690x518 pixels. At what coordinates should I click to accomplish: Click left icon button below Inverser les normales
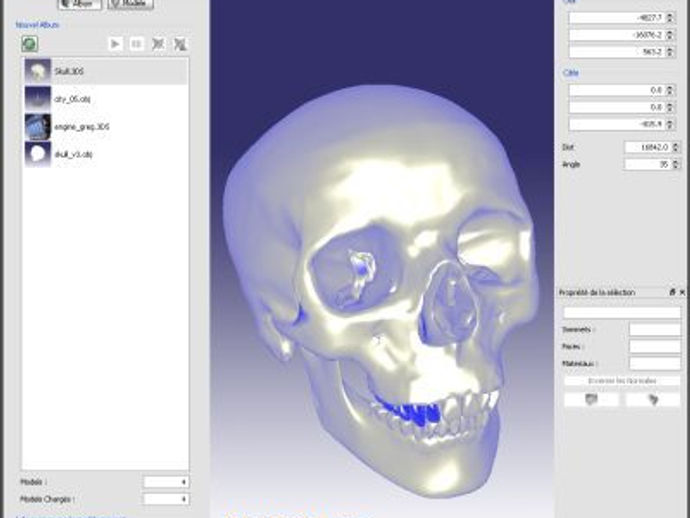(x=591, y=399)
